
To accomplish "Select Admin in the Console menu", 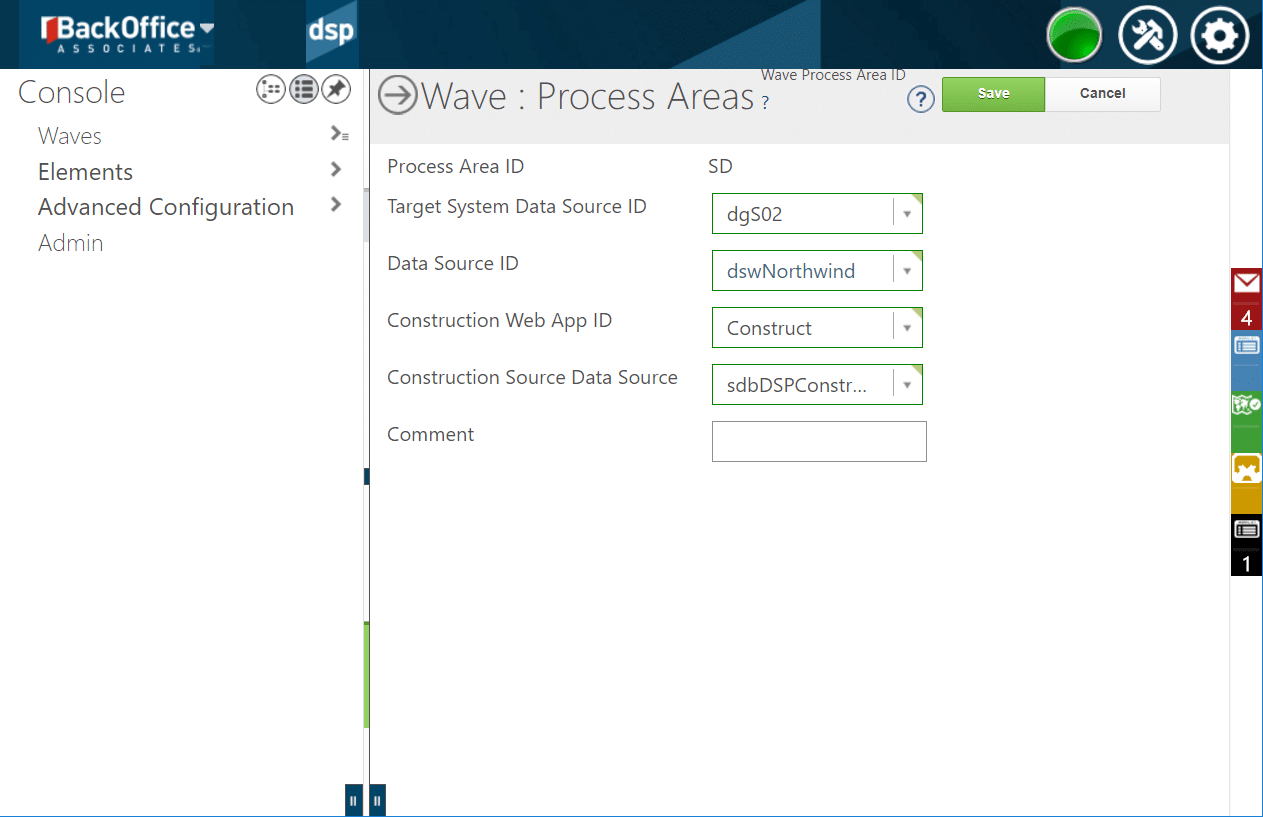I will coord(71,243).
